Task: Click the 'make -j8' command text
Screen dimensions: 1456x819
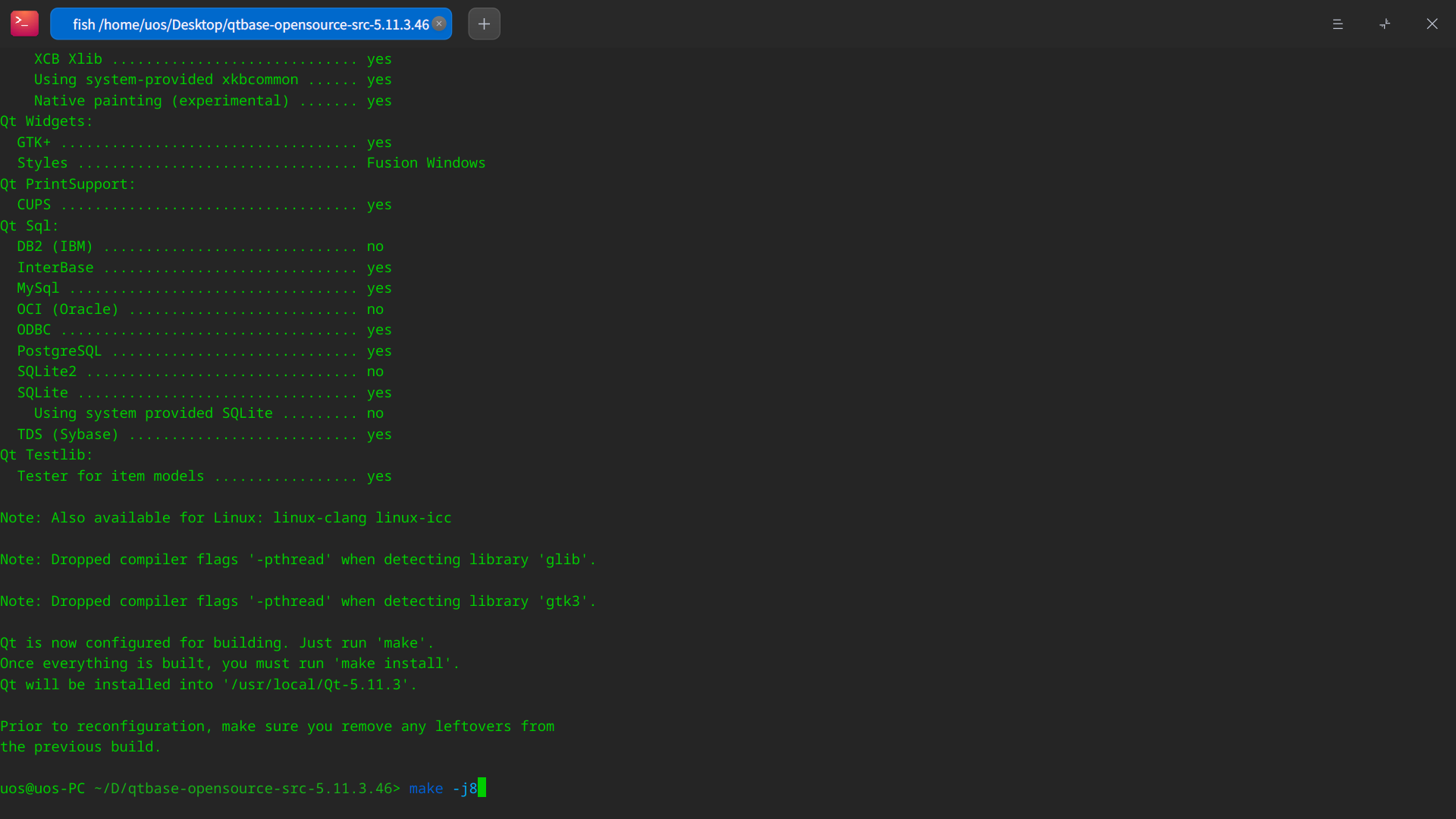Action: click(x=443, y=789)
